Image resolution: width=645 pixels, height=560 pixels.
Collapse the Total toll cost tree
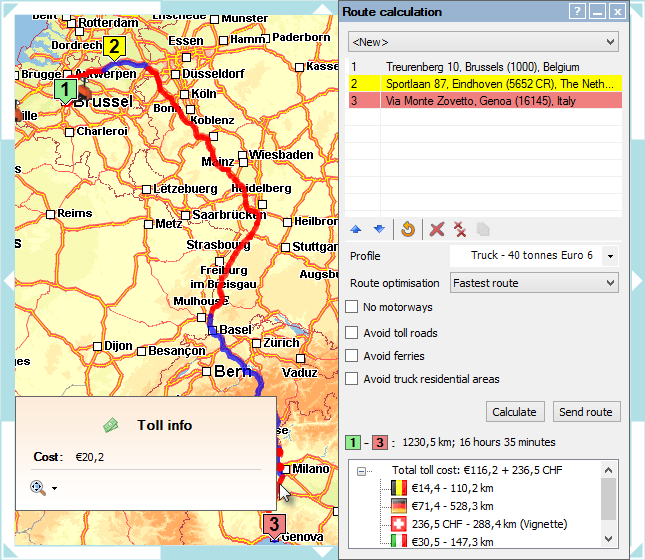(x=362, y=470)
